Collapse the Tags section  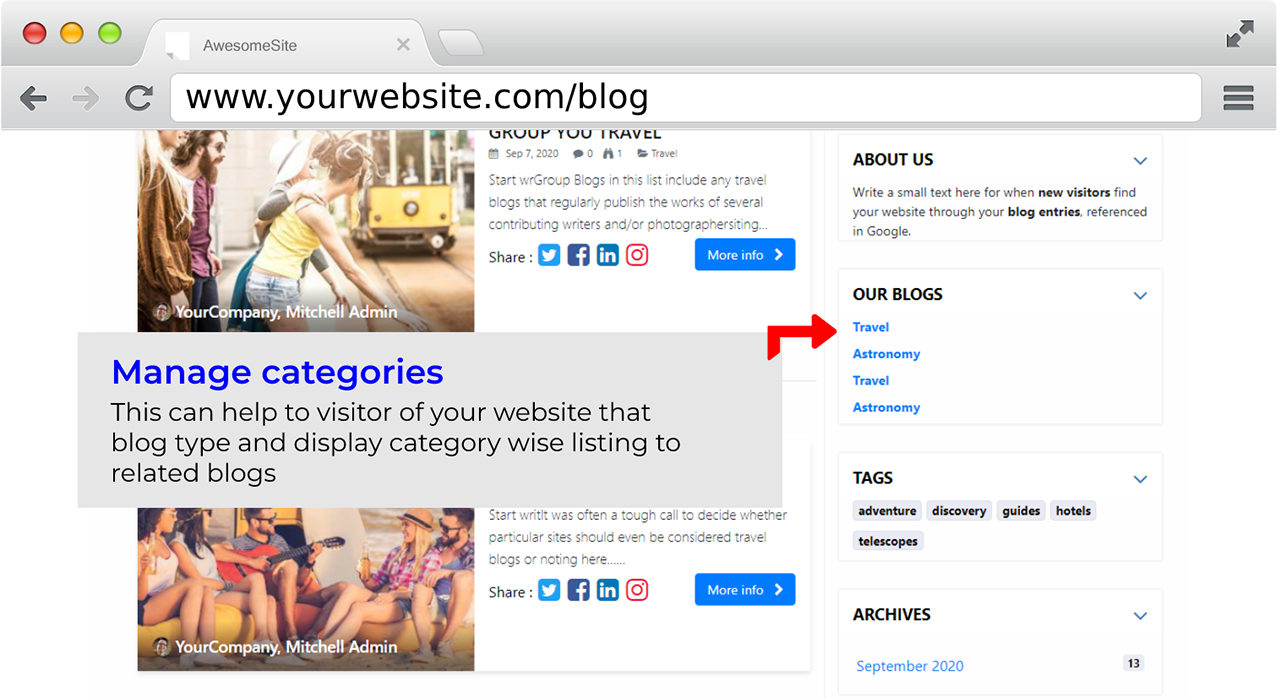coord(1140,480)
